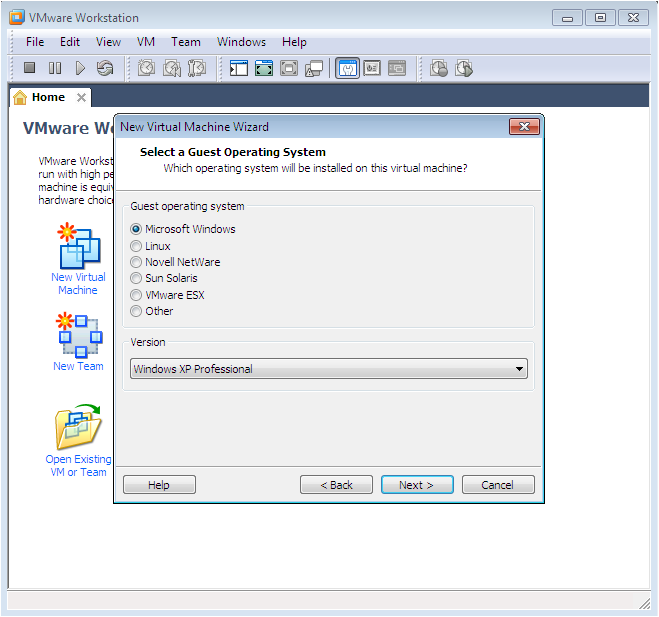This screenshot has width=659, height=617.
Task: Click the Revert to Snapshot icon
Action: [171, 68]
